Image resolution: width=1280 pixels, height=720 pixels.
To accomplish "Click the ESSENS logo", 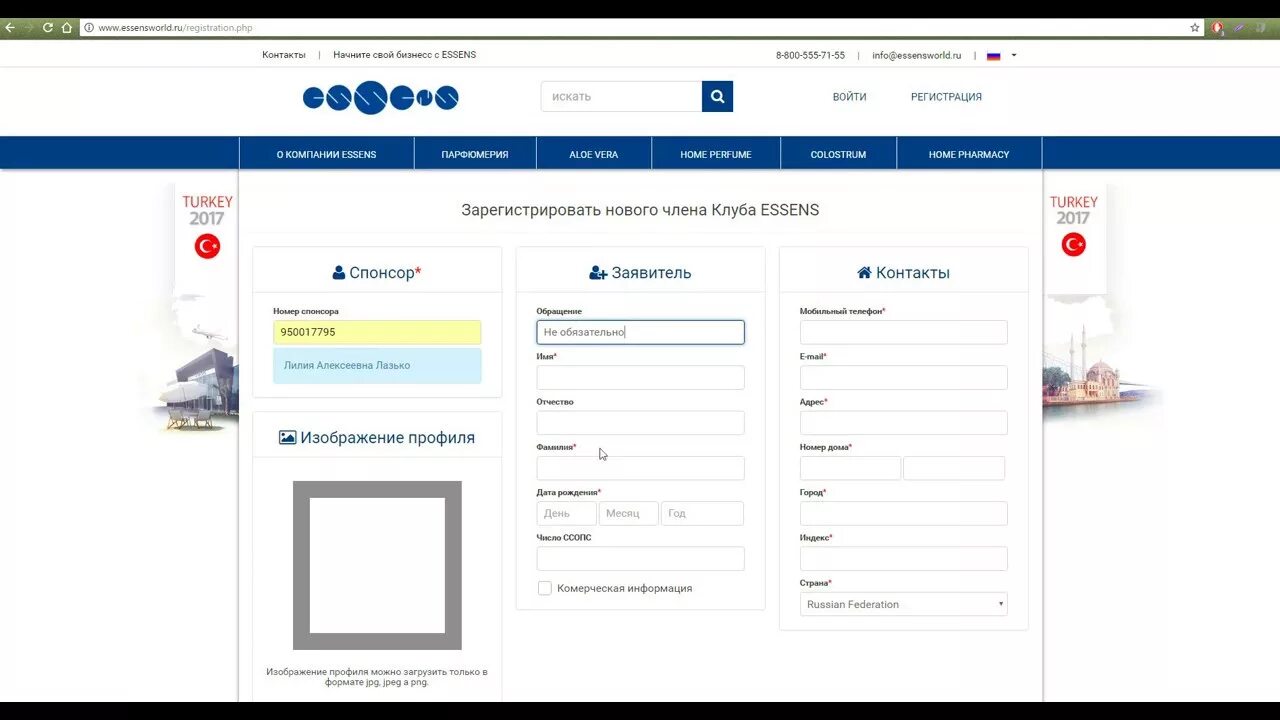I will (x=381, y=97).
